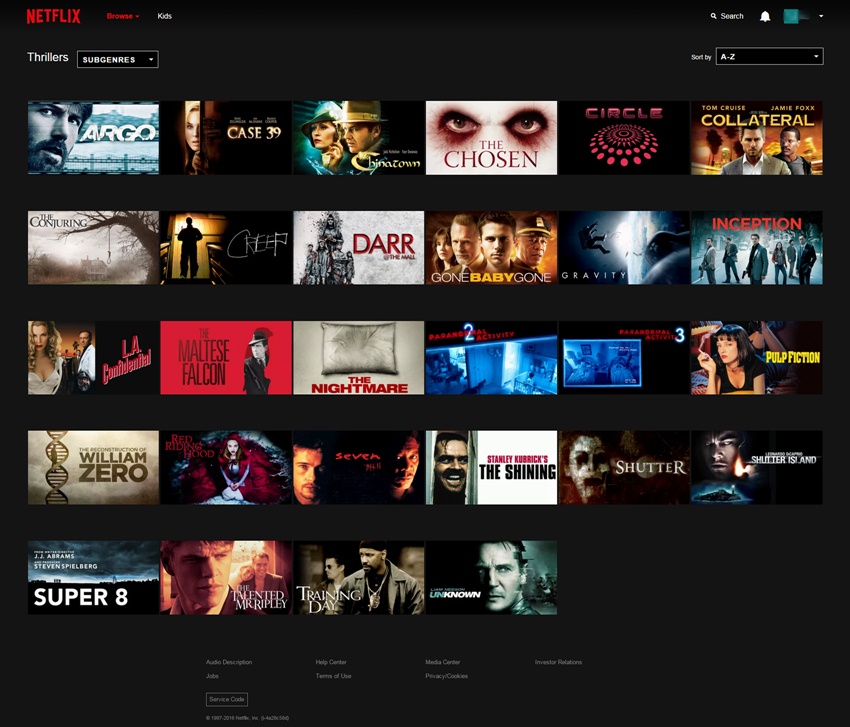Select the Argo movie thumbnail
The width and height of the screenshot is (850, 727).
(93, 138)
